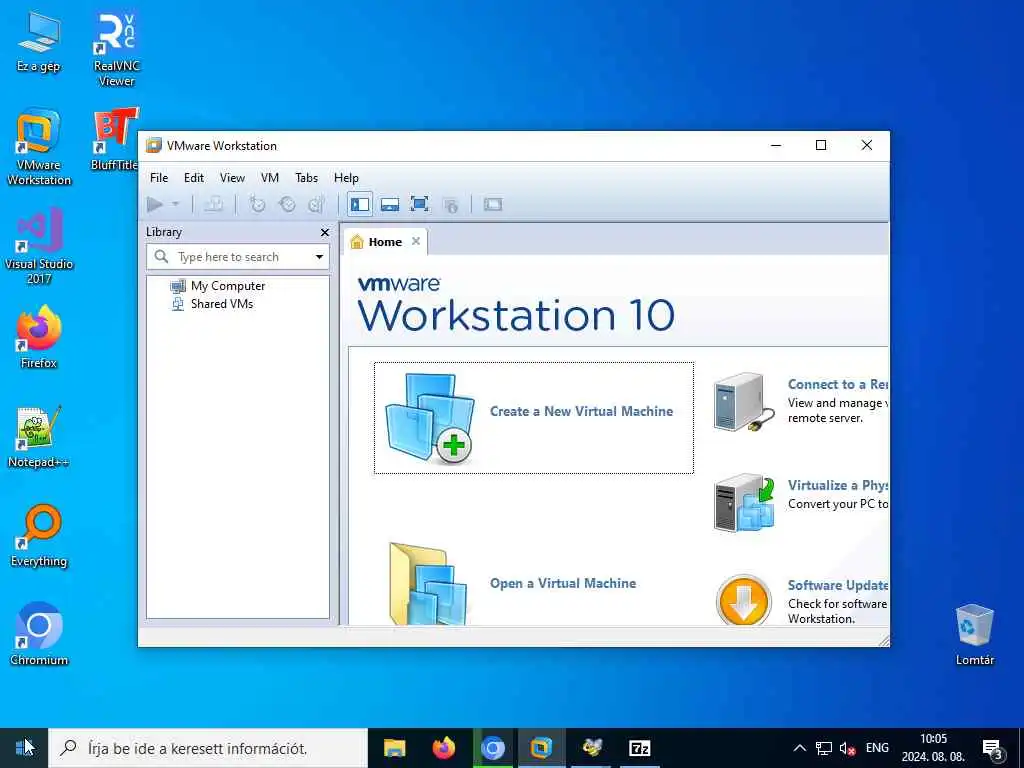Click the Open a Virtual Machine folder icon
Image resolution: width=1024 pixels, height=768 pixels.
point(428,583)
